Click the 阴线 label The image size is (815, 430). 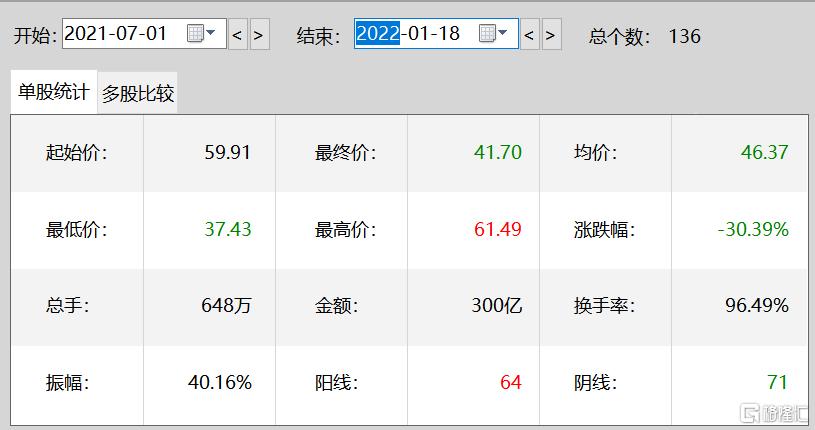click(596, 383)
